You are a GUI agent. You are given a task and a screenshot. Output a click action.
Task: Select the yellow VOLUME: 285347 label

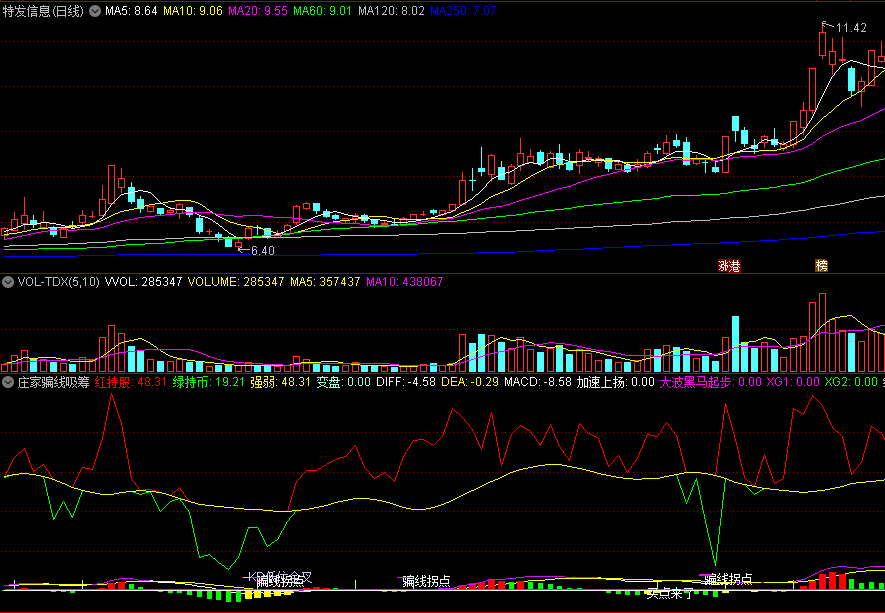click(236, 282)
